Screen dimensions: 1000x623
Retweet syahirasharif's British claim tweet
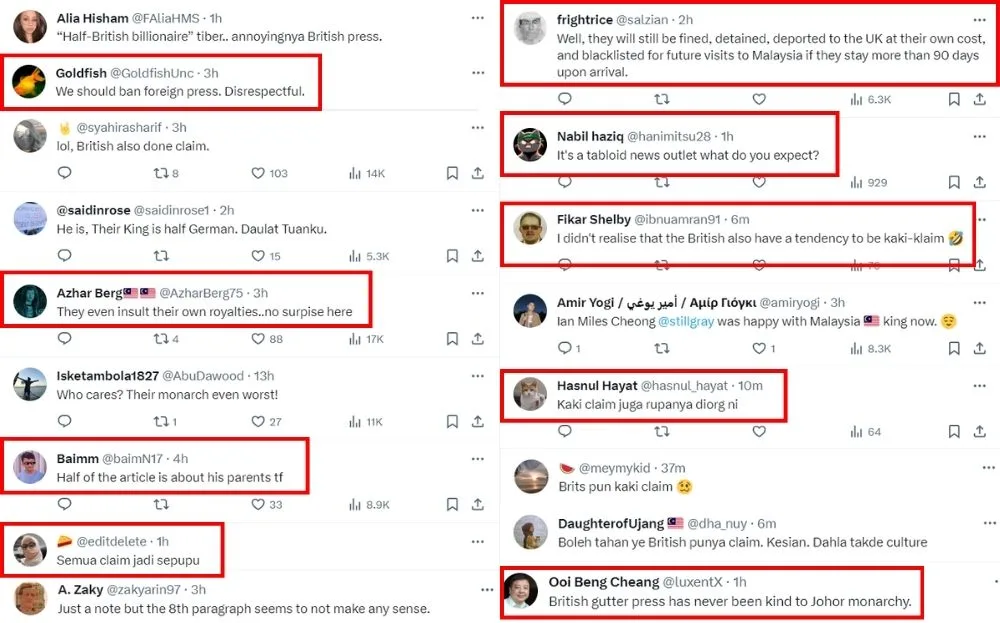[x=161, y=173]
